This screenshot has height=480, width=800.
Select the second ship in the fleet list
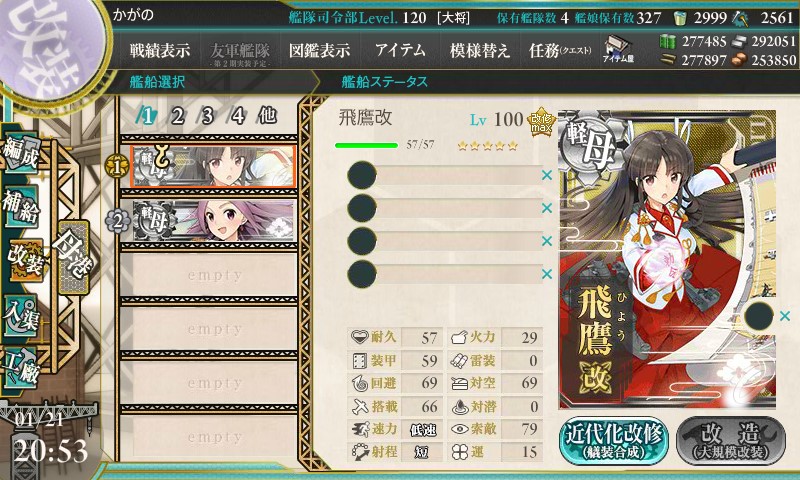tap(213, 220)
